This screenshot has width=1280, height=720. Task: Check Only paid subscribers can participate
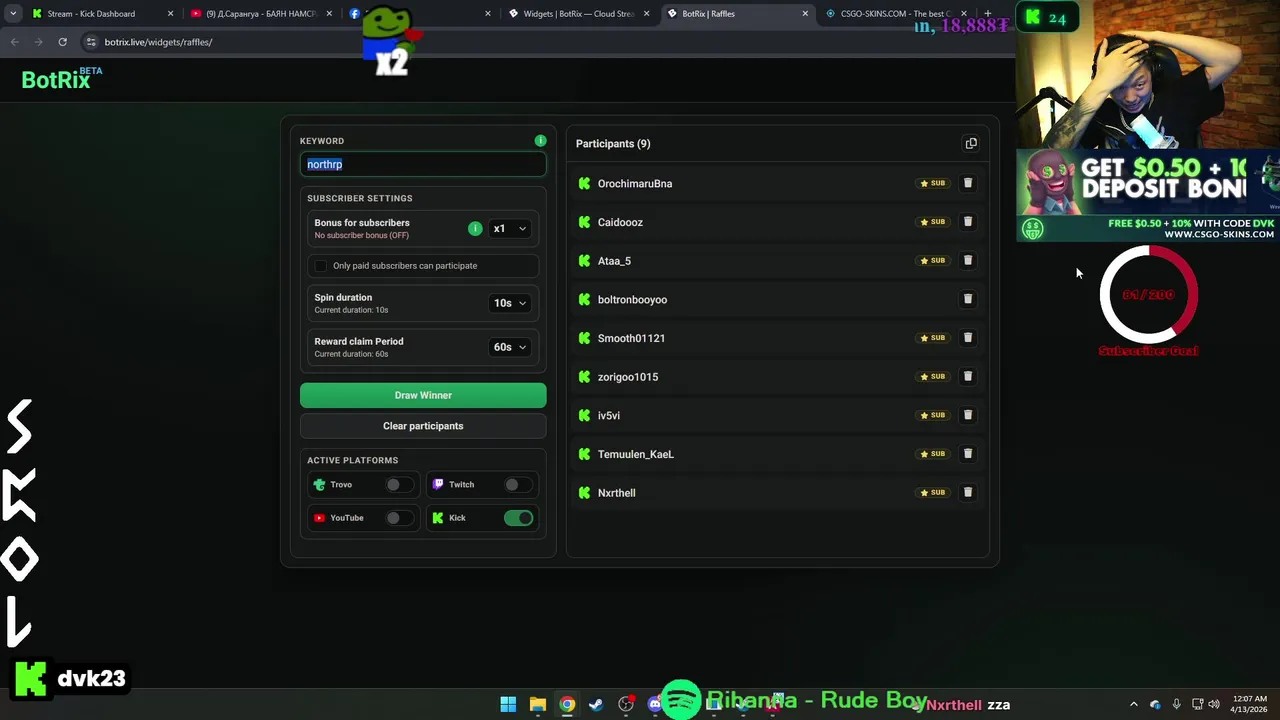pos(320,266)
